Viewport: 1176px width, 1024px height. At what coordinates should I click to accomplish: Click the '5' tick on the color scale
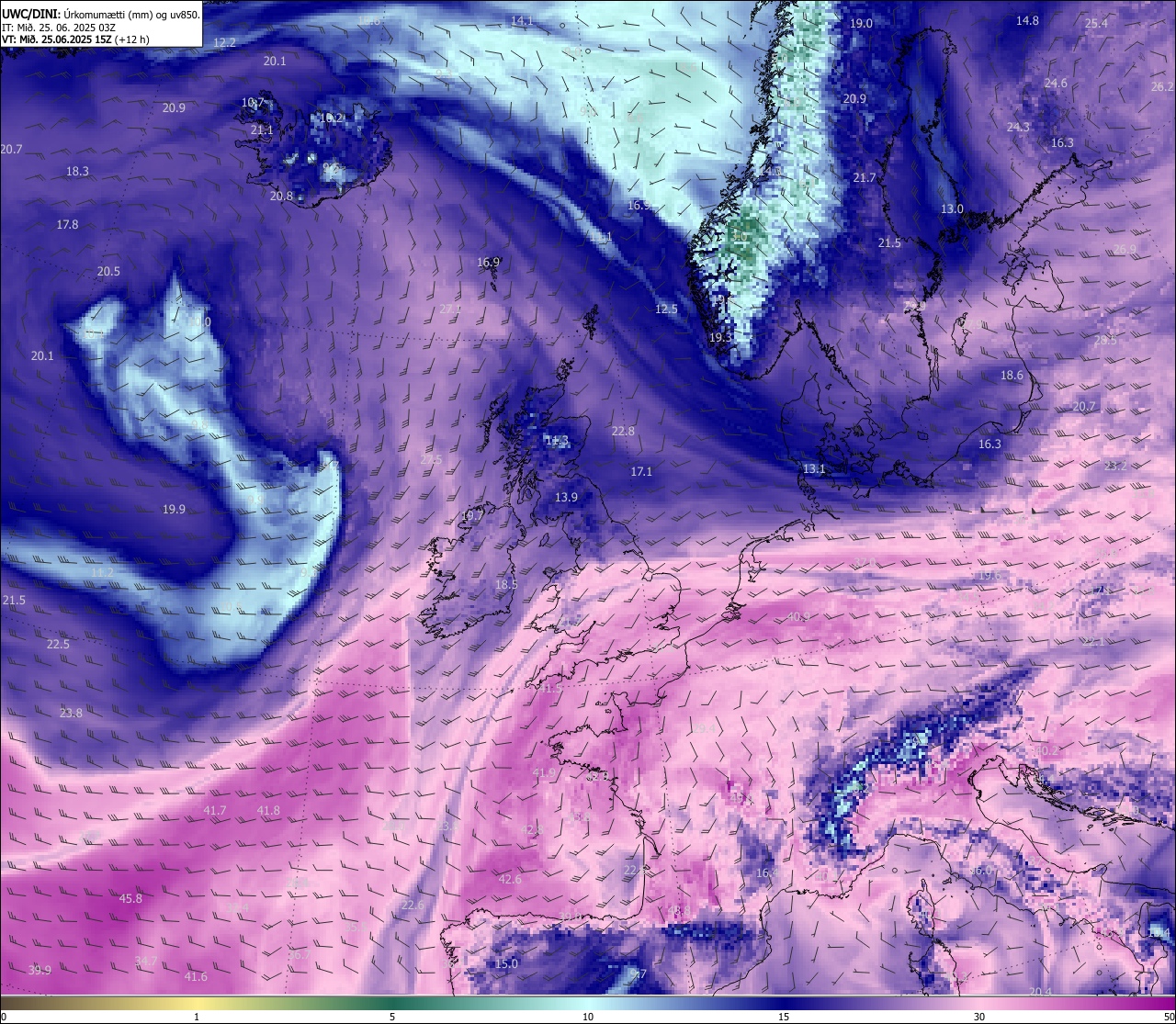[392, 1017]
